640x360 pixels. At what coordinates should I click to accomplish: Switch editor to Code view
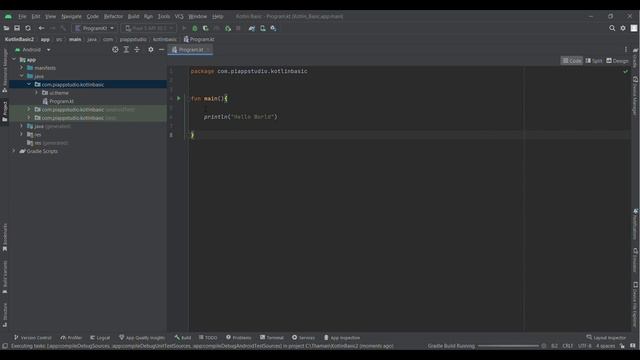click(x=572, y=61)
